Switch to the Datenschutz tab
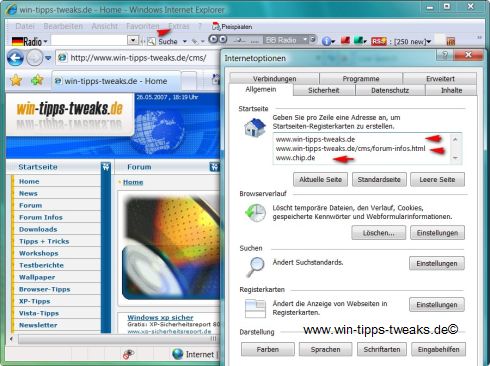The height and width of the screenshot is (366, 490). (x=390, y=90)
